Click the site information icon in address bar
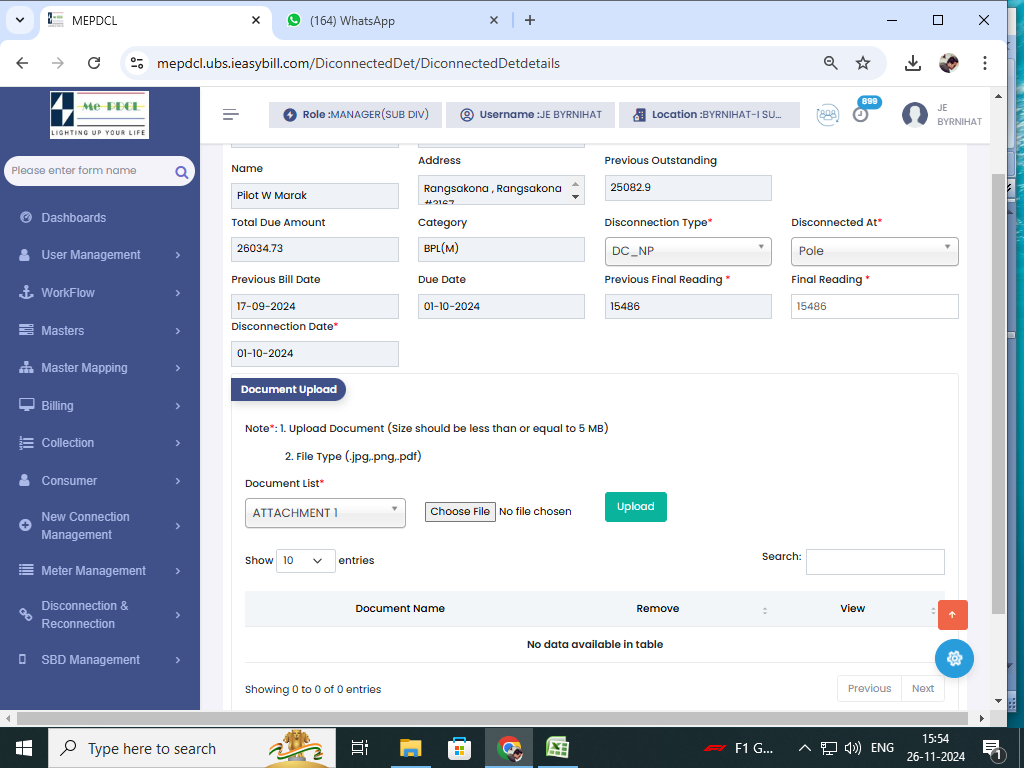Image resolution: width=1024 pixels, height=768 pixels. pos(137,63)
